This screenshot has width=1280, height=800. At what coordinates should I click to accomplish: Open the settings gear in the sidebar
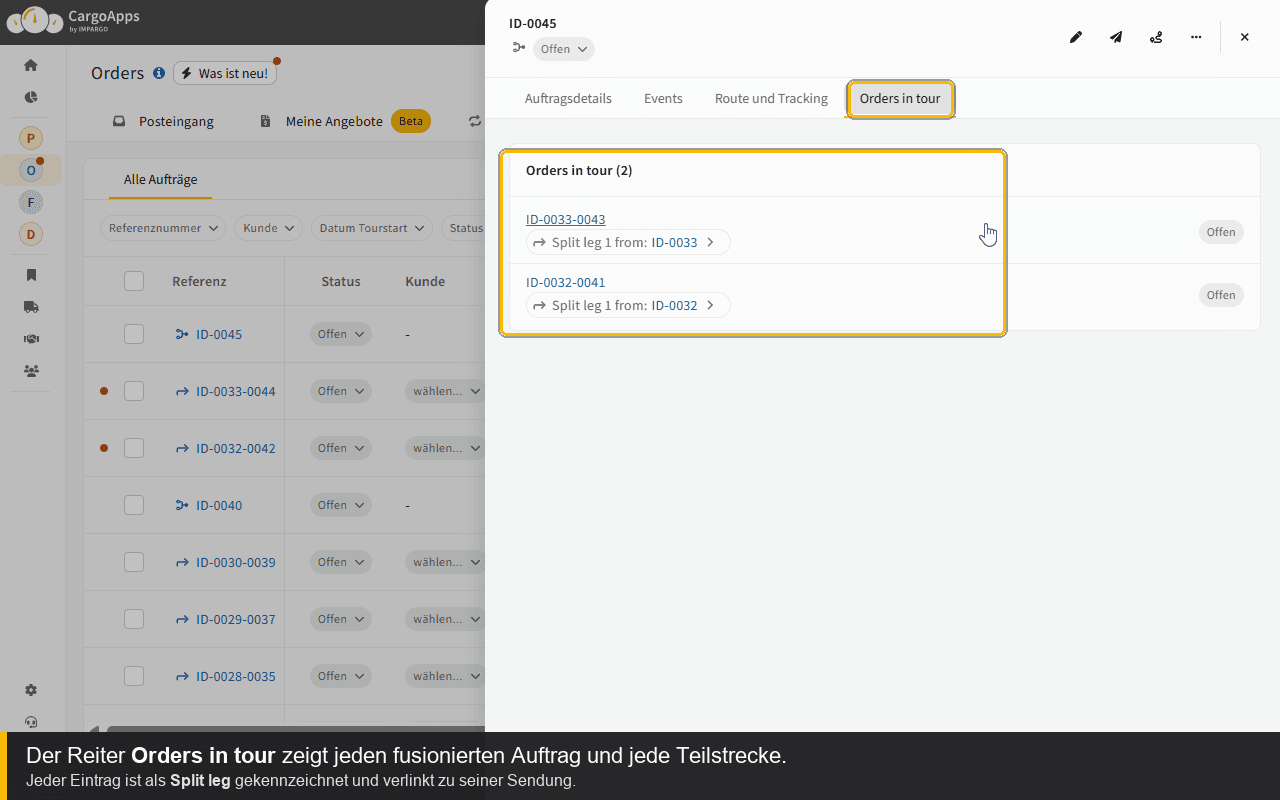31,690
